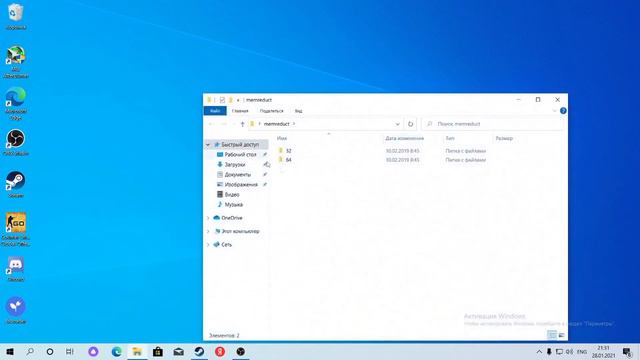Open OBS Studio on taskbar
Viewport: 640px width, 360px height.
point(241,351)
